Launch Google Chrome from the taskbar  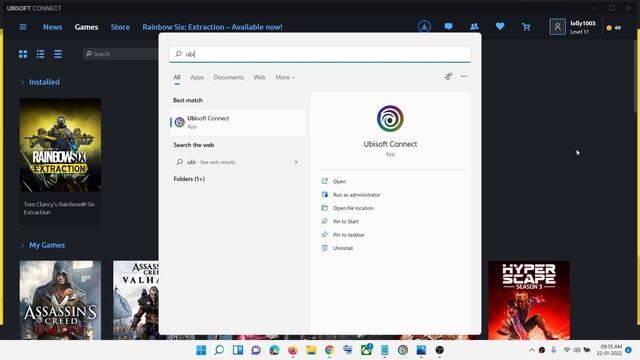[329, 350]
